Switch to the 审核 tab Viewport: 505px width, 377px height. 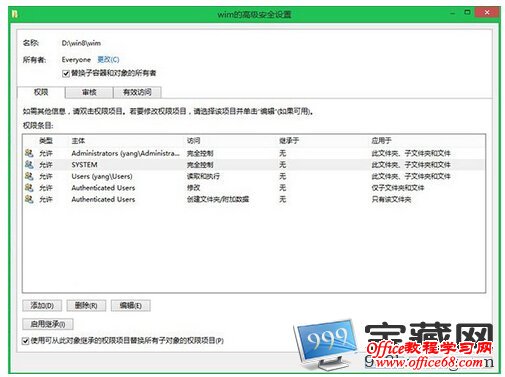(x=89, y=92)
